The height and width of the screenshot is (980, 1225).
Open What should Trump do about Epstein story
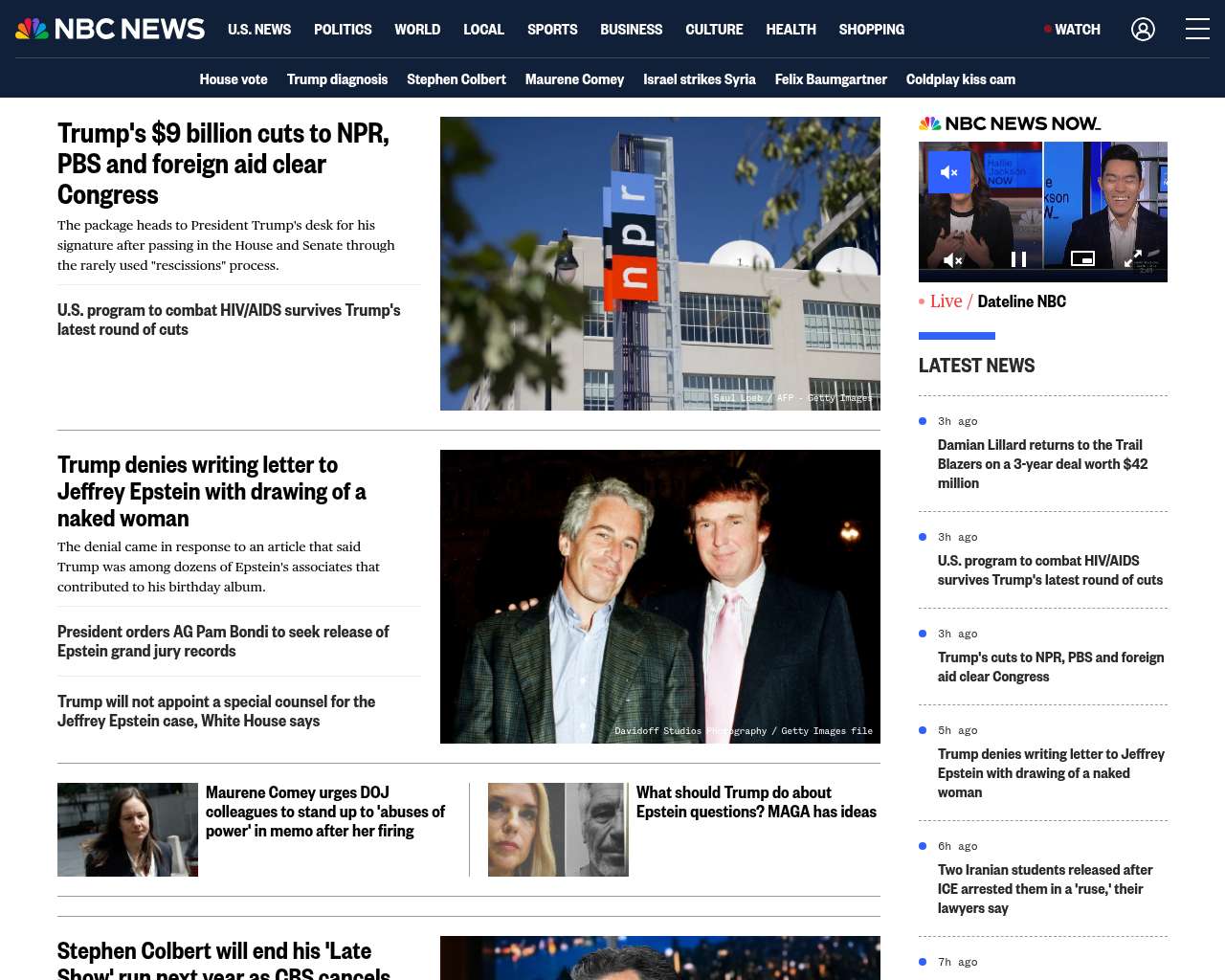tap(756, 802)
